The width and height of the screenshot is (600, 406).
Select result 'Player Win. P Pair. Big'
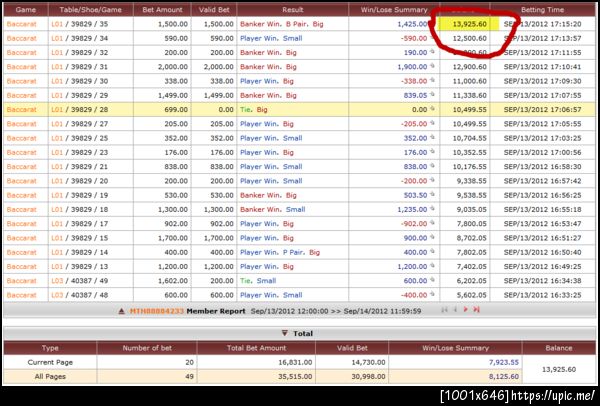coord(280,253)
